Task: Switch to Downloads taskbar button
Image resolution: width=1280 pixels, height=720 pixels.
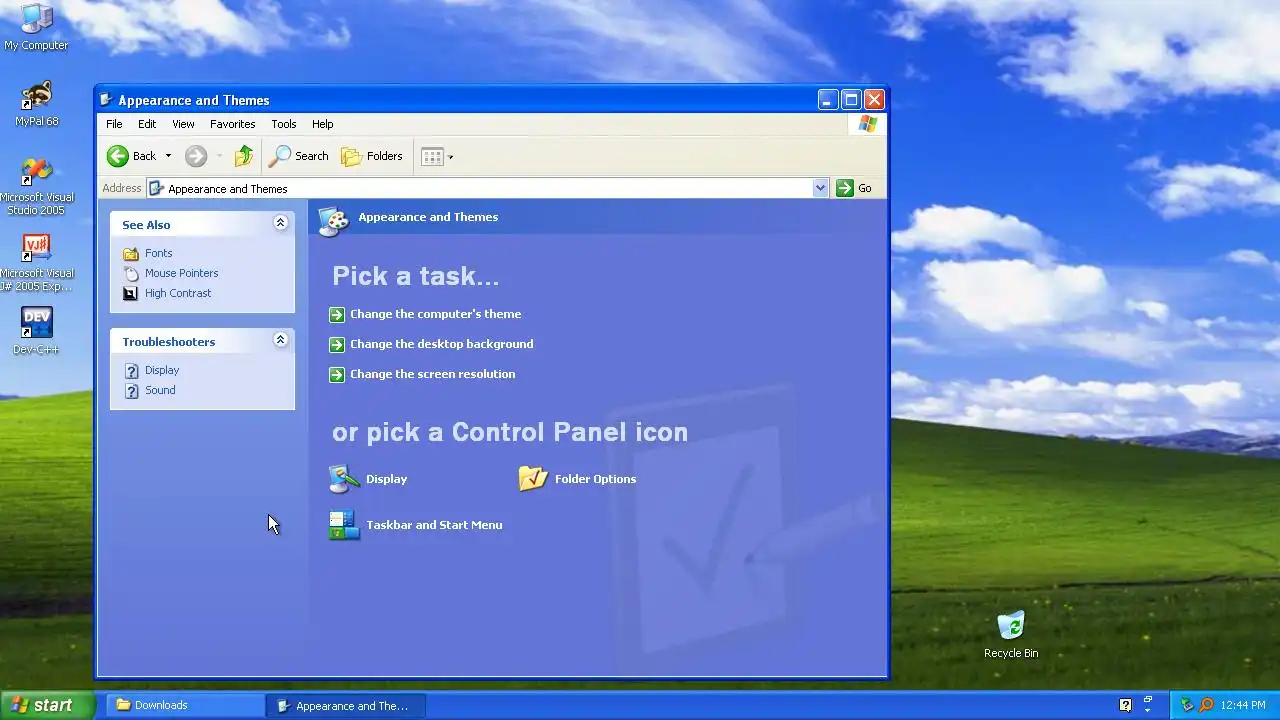Action: point(185,705)
